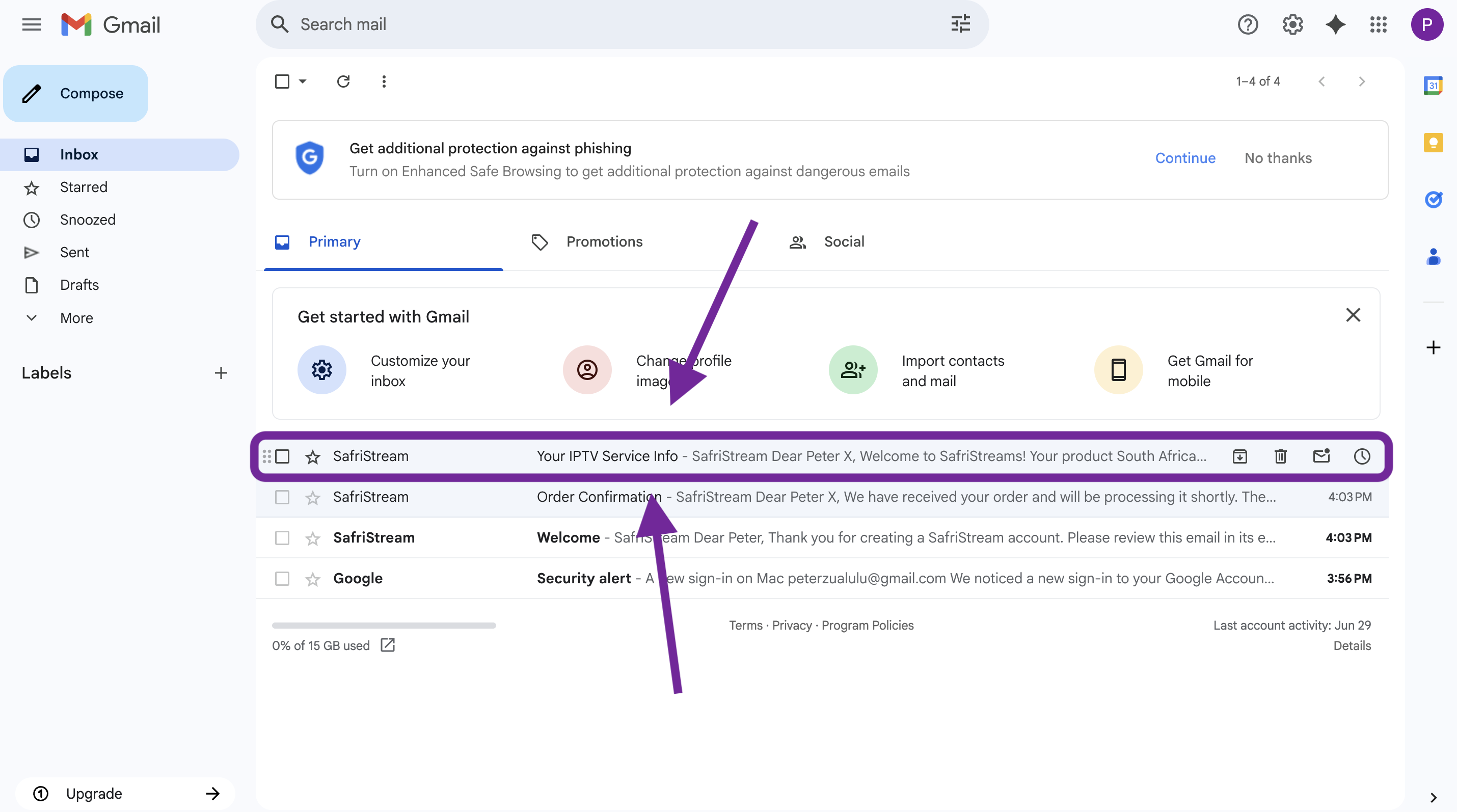1457x812 pixels.
Task: Open Contacts side panel
Action: (1433, 256)
